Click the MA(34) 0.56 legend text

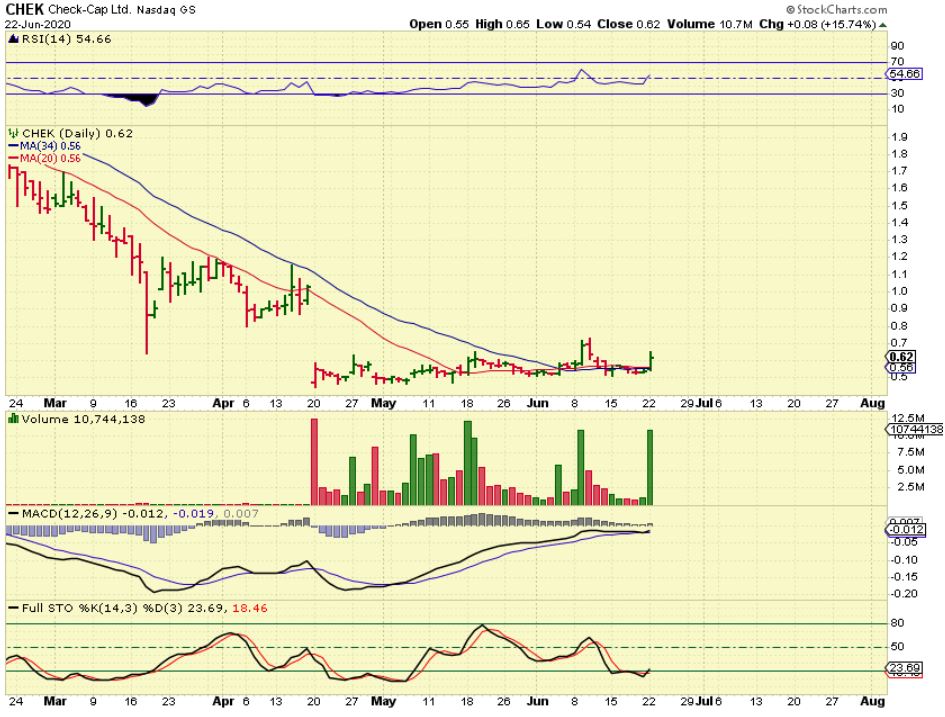50,146
